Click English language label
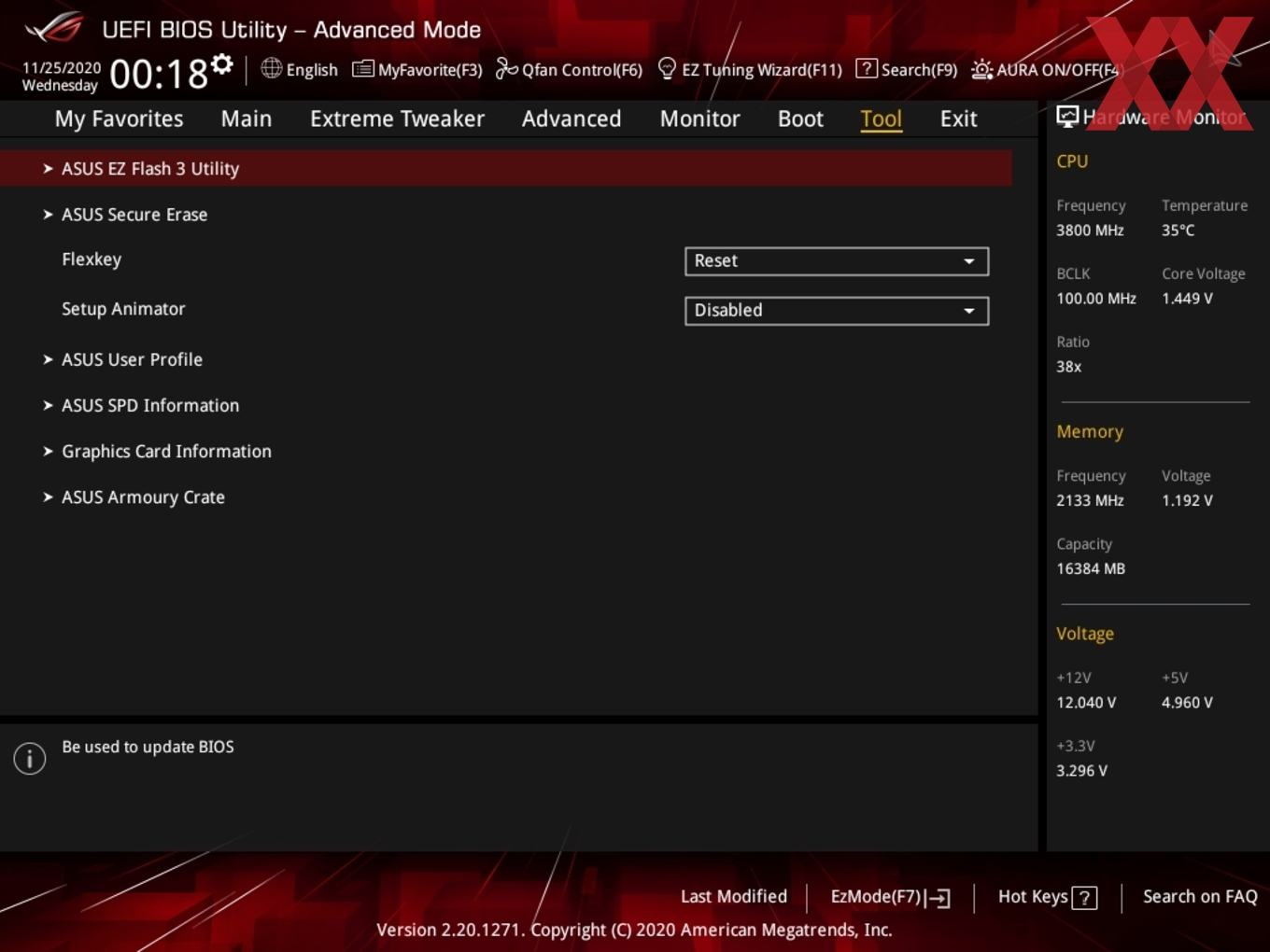 312,70
